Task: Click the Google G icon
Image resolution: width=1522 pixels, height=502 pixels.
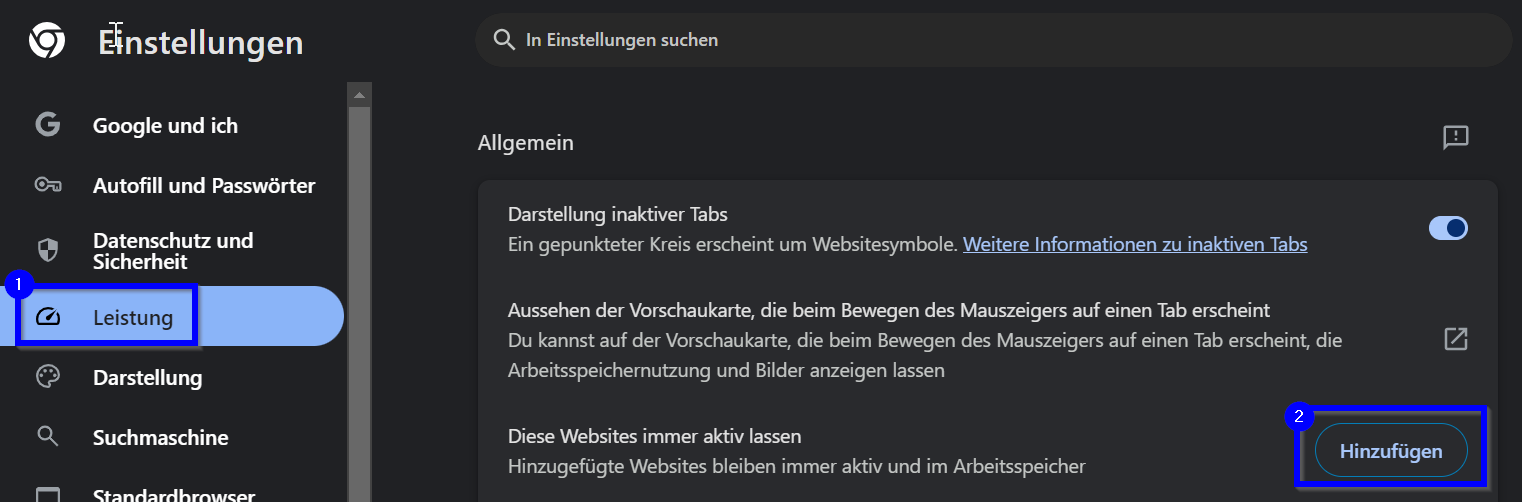Action: pyautogui.click(x=47, y=125)
